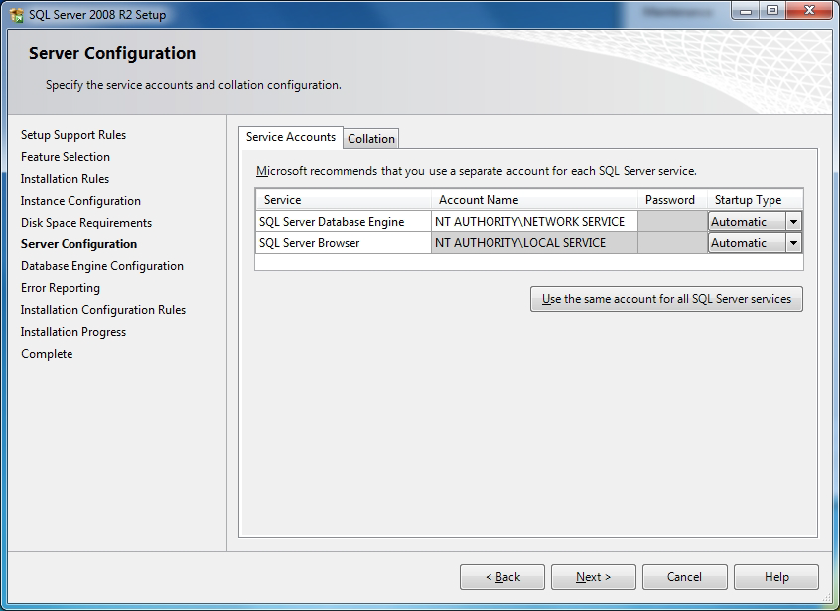Click Installation Rules step in sidebar
This screenshot has height=611, width=840.
coord(65,179)
